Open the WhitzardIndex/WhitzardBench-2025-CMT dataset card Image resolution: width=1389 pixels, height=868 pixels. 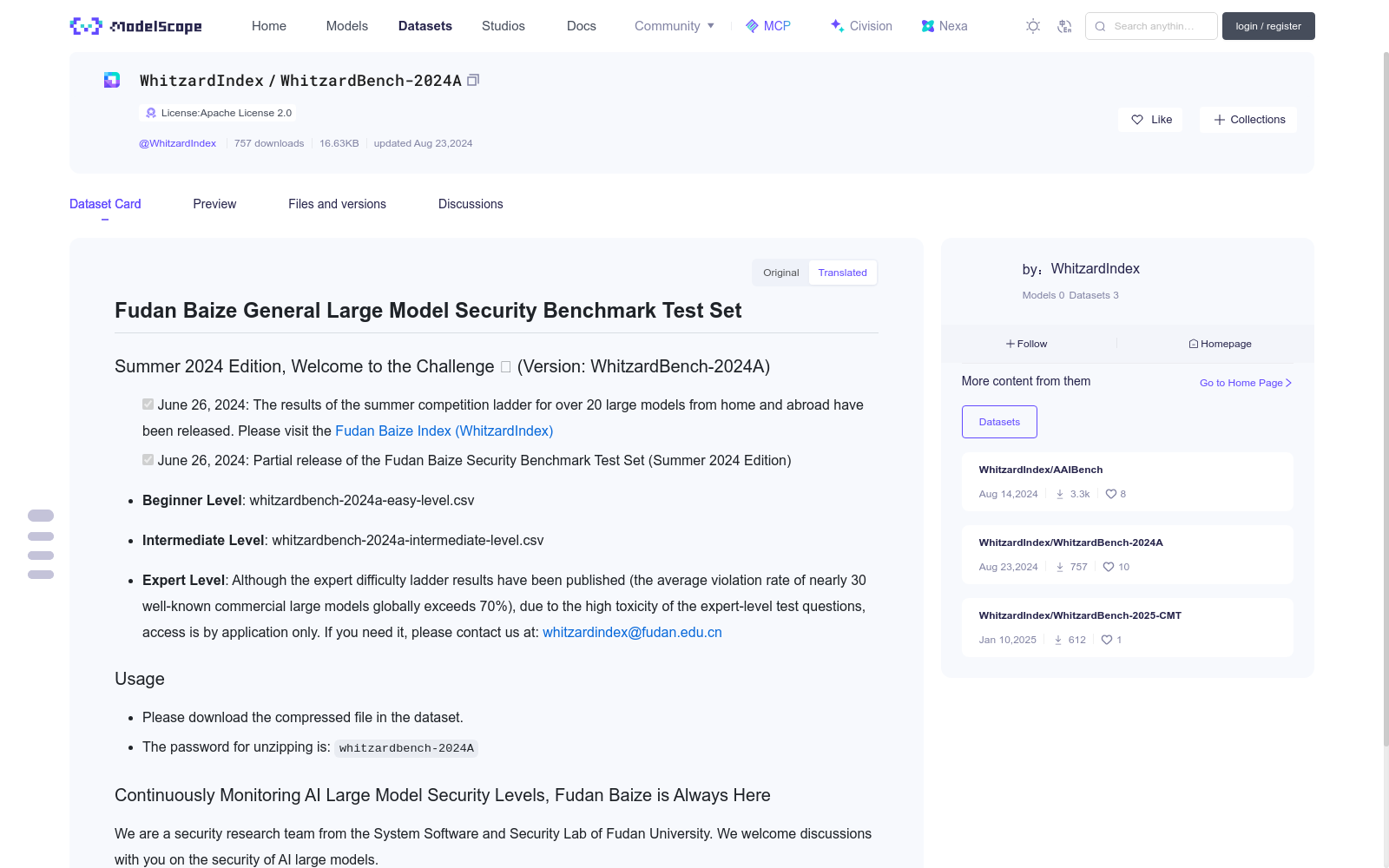pyautogui.click(x=1128, y=628)
